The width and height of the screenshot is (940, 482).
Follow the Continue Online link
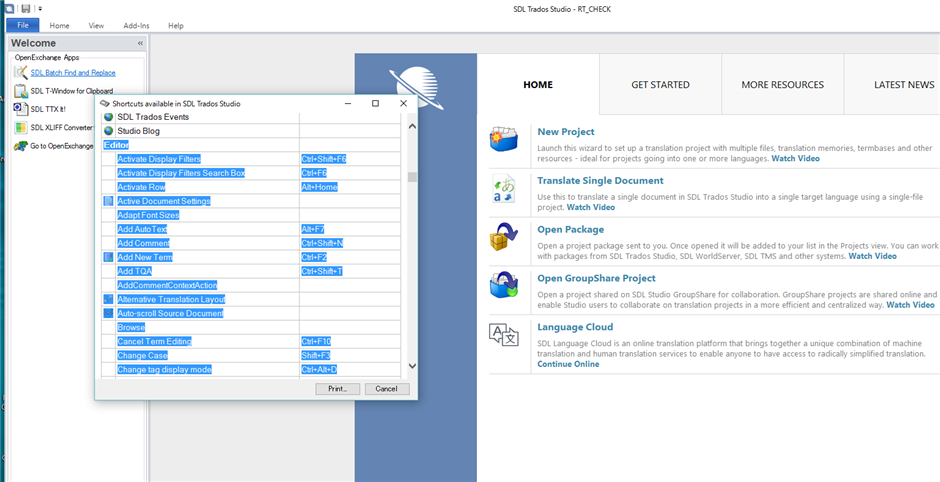point(568,364)
